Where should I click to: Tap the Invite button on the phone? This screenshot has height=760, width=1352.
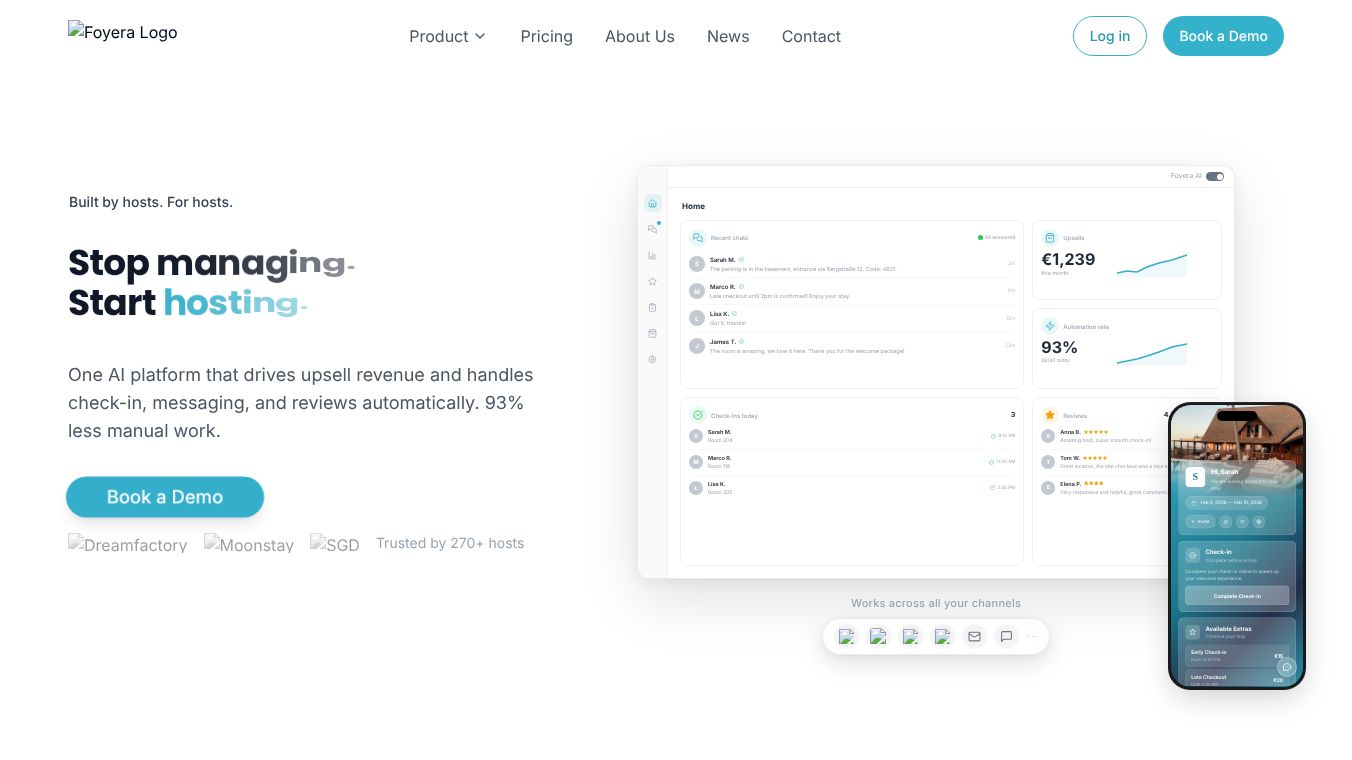[1200, 521]
